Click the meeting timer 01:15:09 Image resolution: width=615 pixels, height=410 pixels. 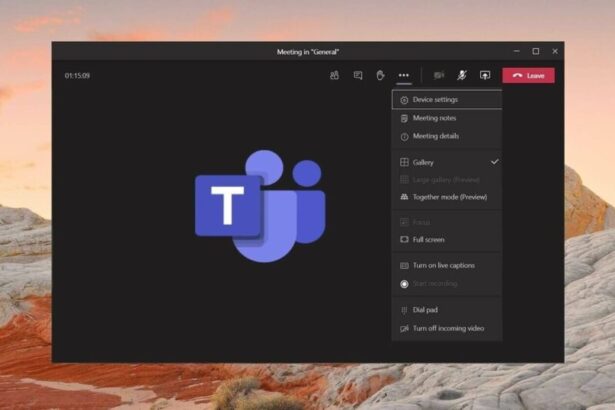(x=77, y=75)
